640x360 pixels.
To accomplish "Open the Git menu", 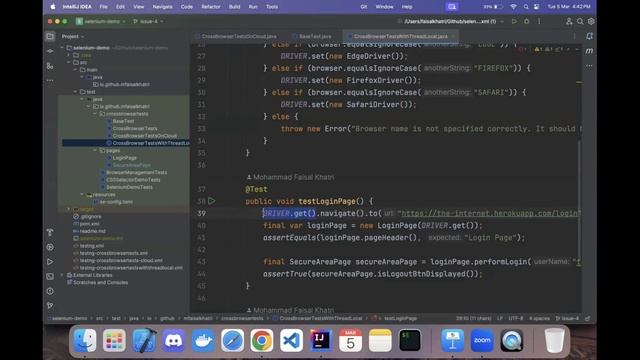I will 364,7.
